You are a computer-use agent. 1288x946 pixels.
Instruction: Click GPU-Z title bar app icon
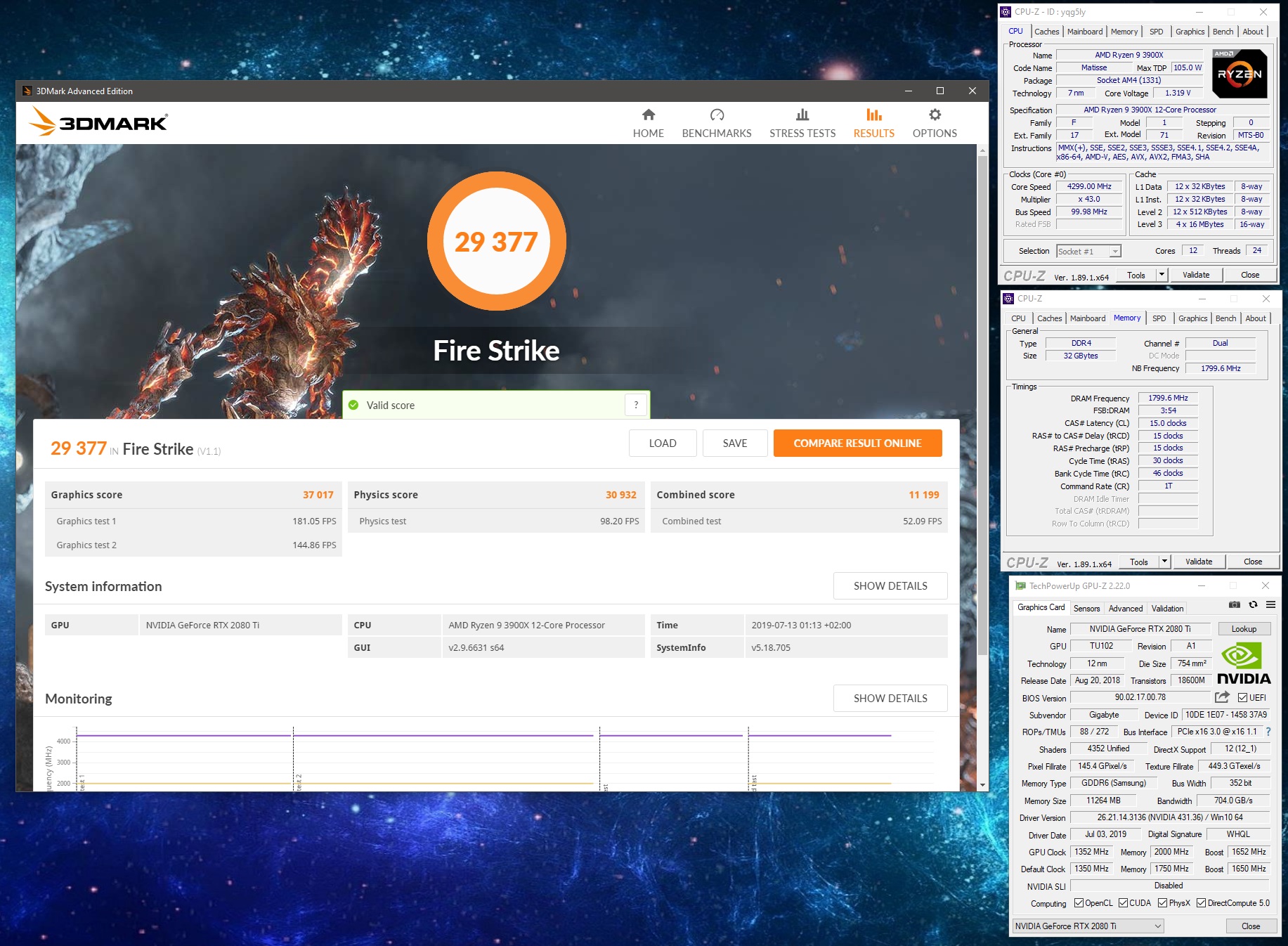pos(1020,585)
